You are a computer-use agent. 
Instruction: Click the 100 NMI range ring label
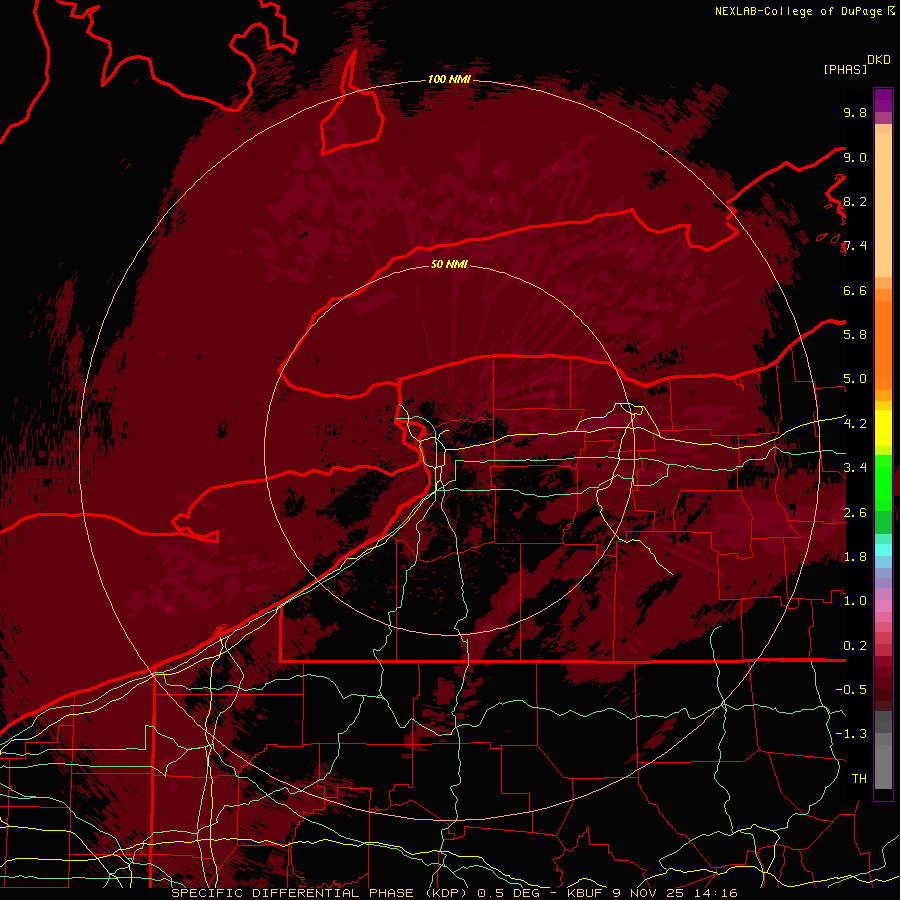coord(449,79)
